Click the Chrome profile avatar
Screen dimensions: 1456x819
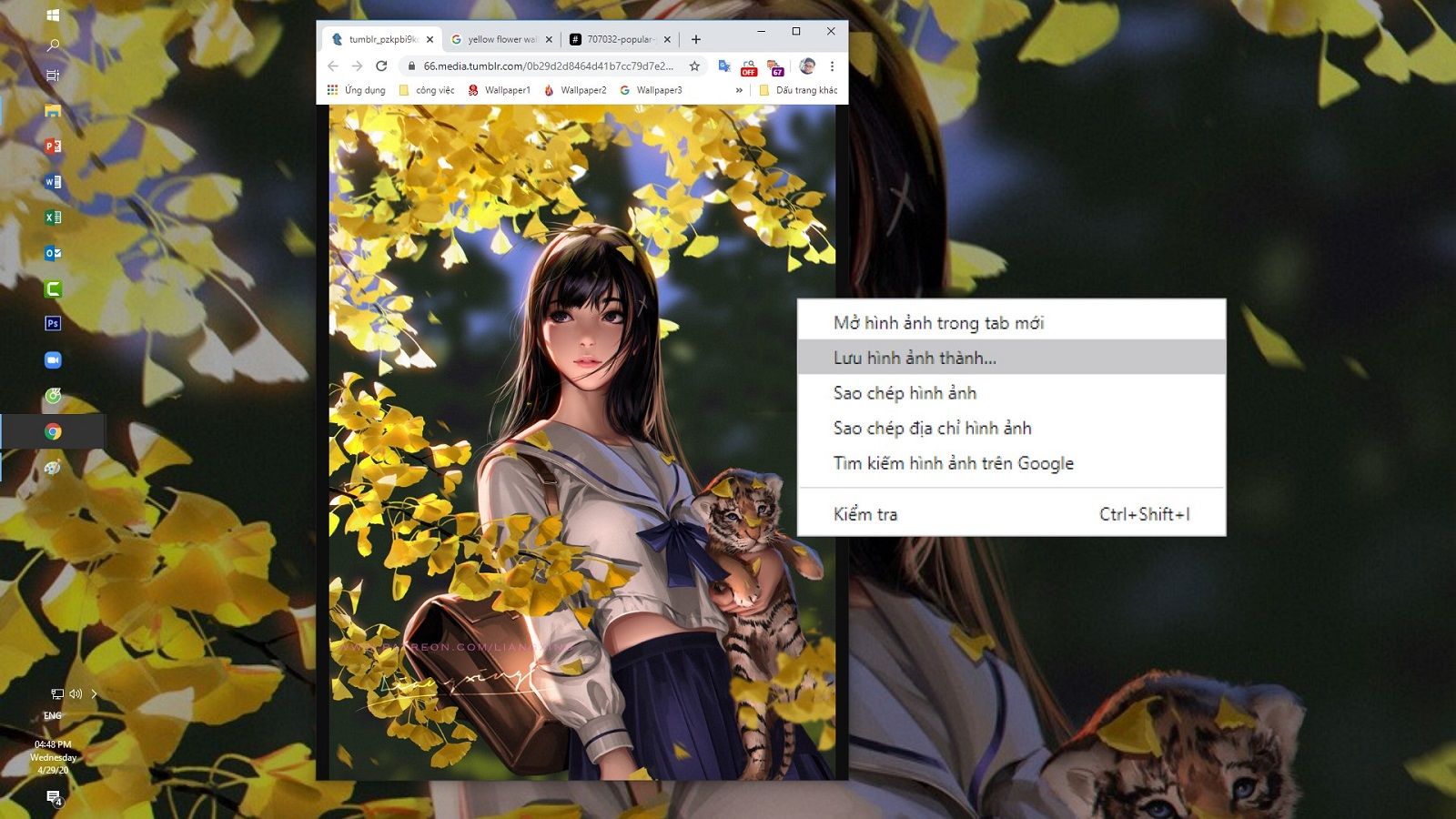click(x=808, y=66)
